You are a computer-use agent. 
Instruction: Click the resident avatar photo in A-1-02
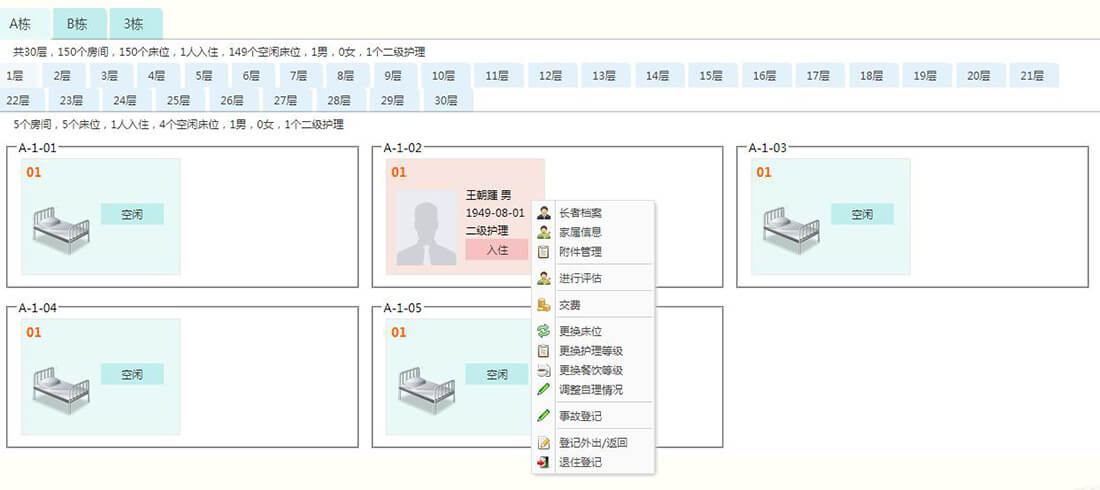pos(426,227)
